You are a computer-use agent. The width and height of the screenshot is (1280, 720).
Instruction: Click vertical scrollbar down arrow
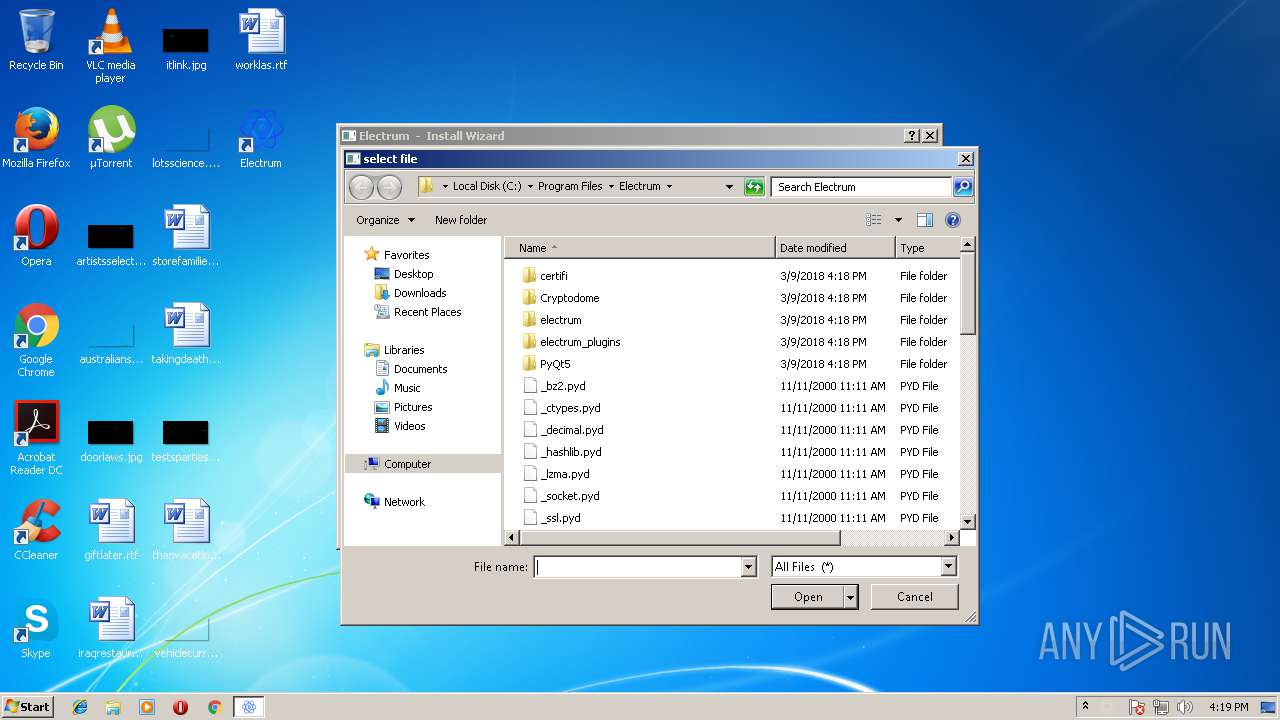(967, 521)
